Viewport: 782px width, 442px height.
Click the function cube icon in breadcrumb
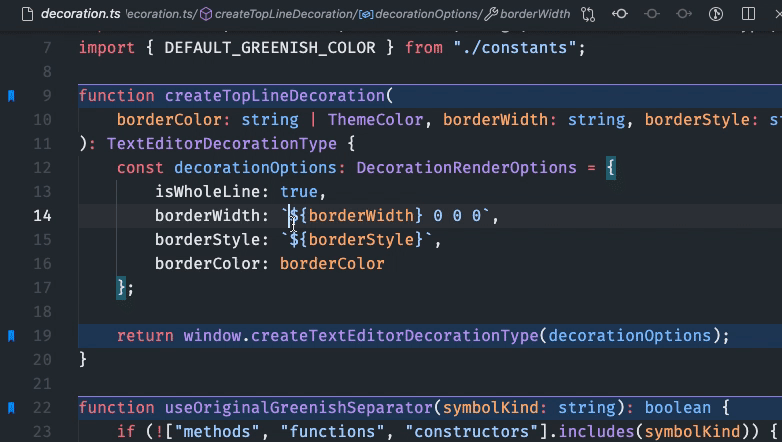206,14
